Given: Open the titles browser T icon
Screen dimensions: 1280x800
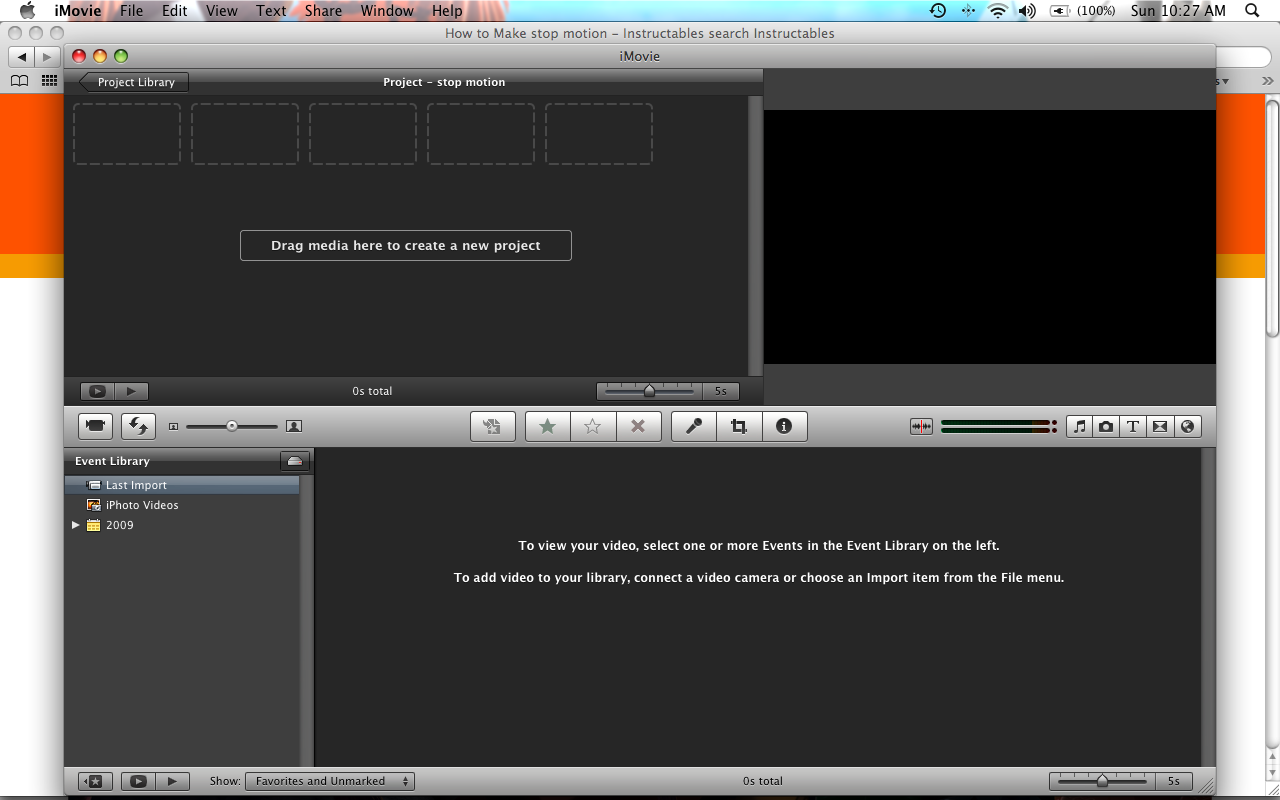Looking at the screenshot, I should (1133, 426).
